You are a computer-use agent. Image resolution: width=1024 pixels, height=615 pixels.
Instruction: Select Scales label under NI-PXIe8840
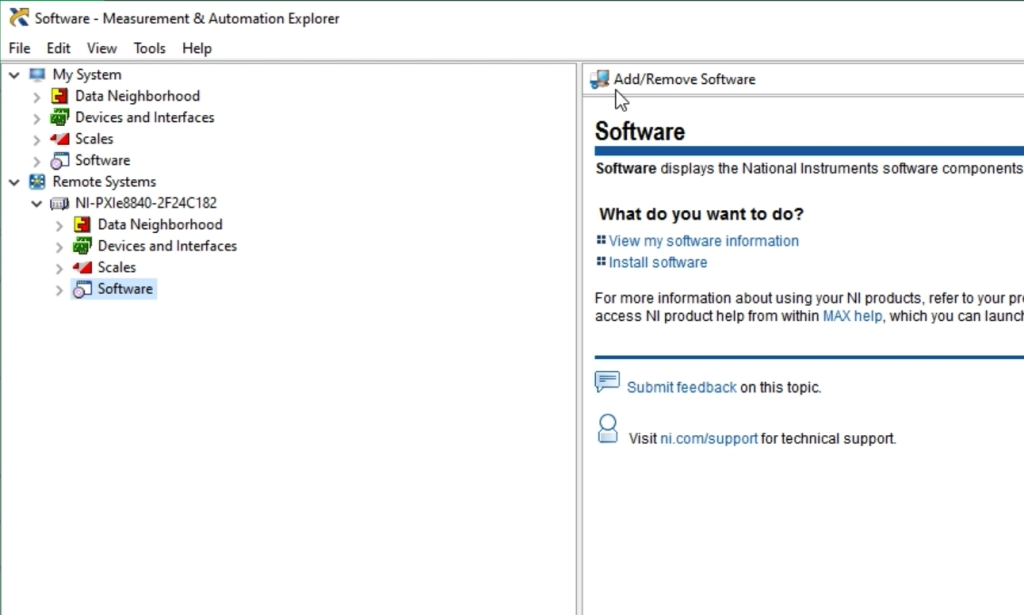coord(117,268)
